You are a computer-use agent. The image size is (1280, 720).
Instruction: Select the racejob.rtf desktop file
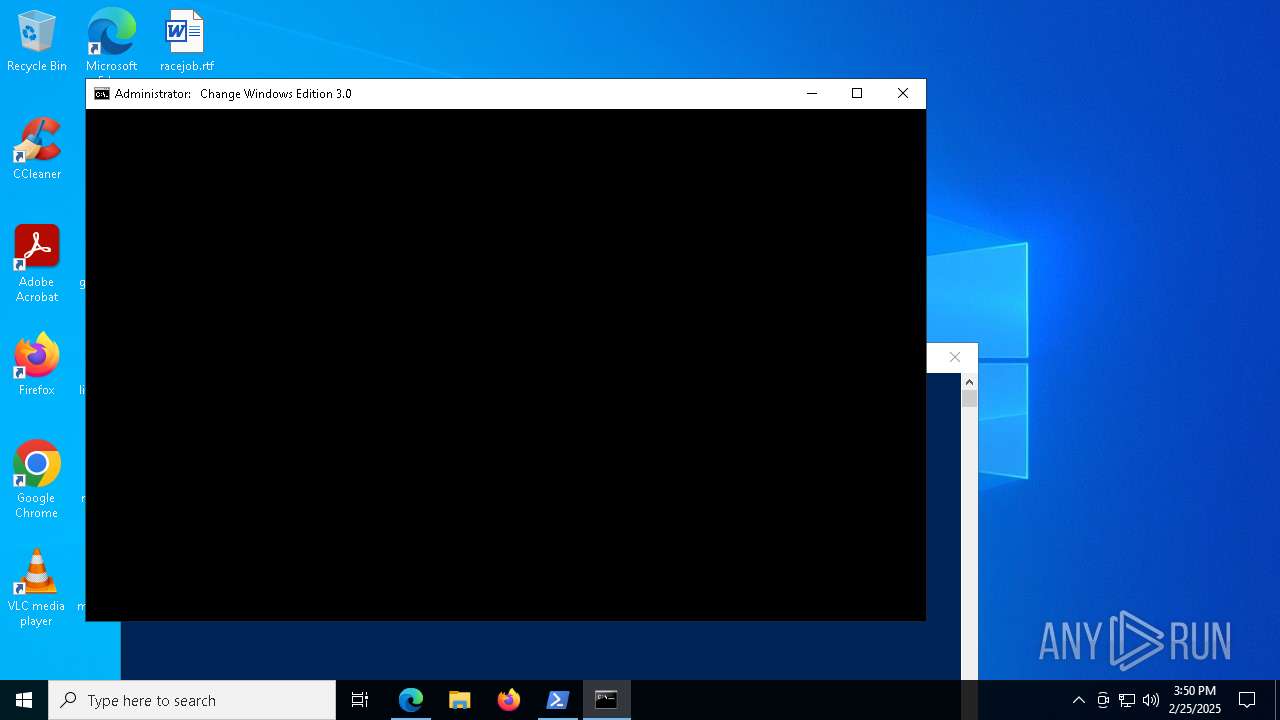[186, 41]
